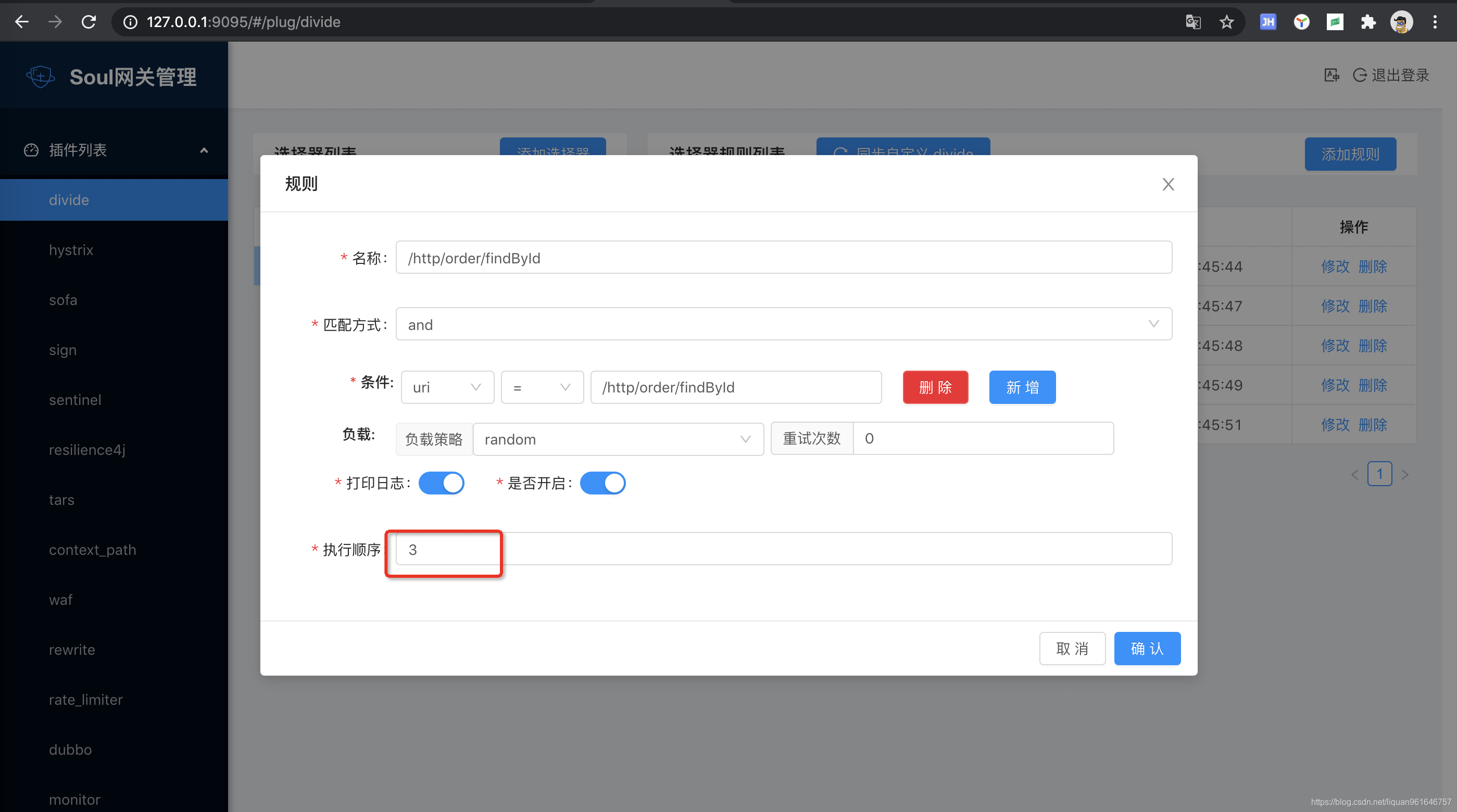Image resolution: width=1457 pixels, height=812 pixels.
Task: Click 删除 in the :45:48 row
Action: tap(1373, 346)
